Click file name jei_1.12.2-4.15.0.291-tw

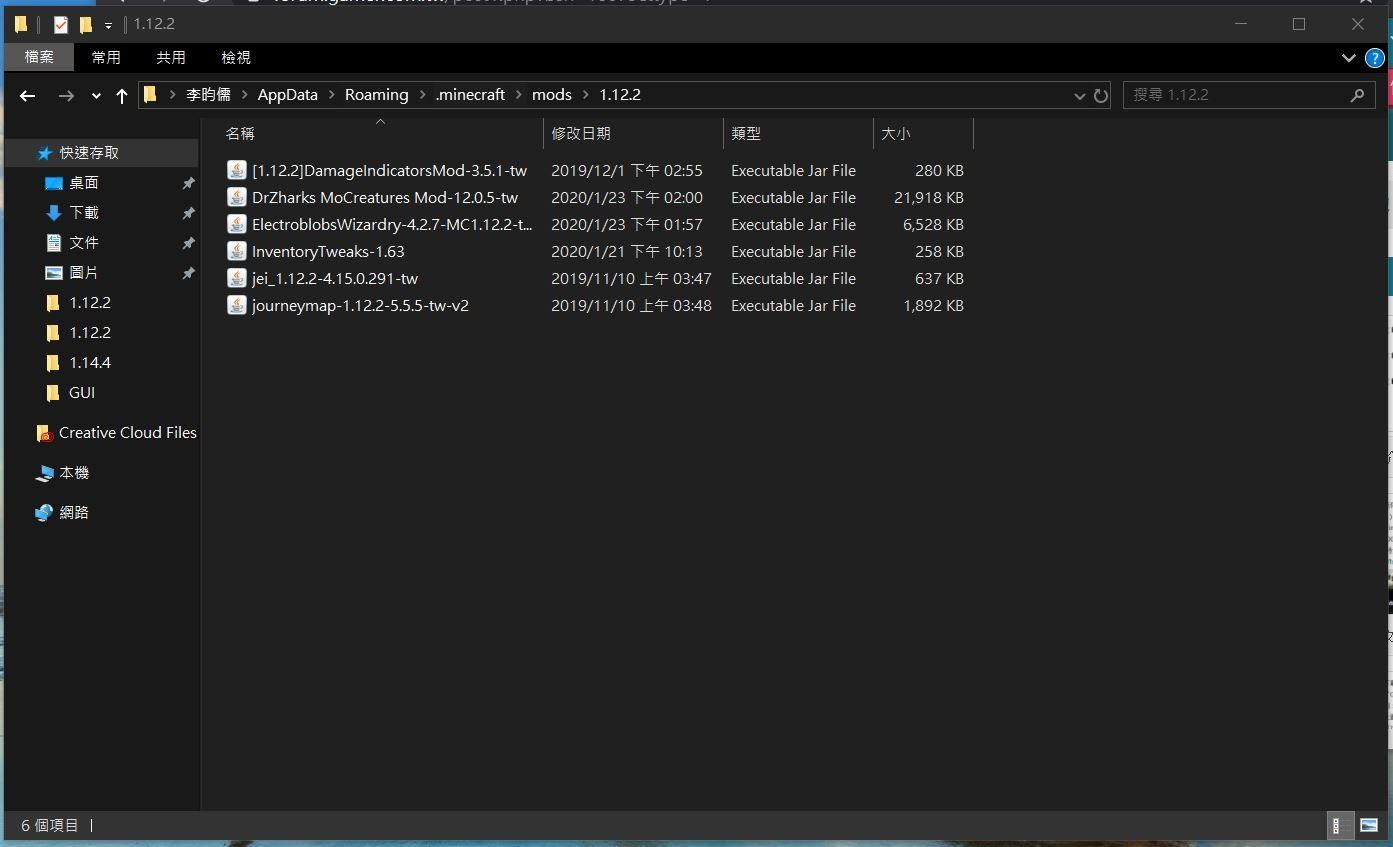click(x=335, y=278)
